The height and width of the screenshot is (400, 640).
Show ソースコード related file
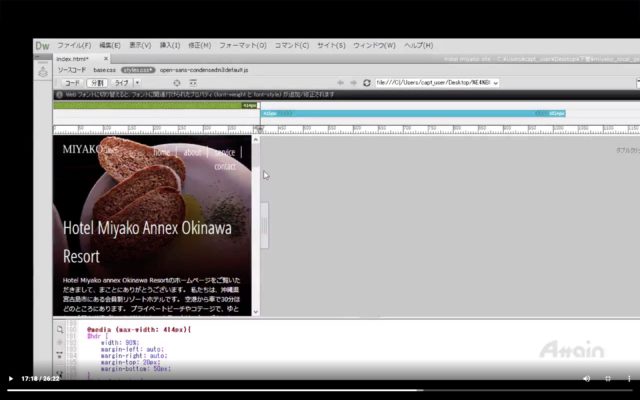(x=72, y=70)
